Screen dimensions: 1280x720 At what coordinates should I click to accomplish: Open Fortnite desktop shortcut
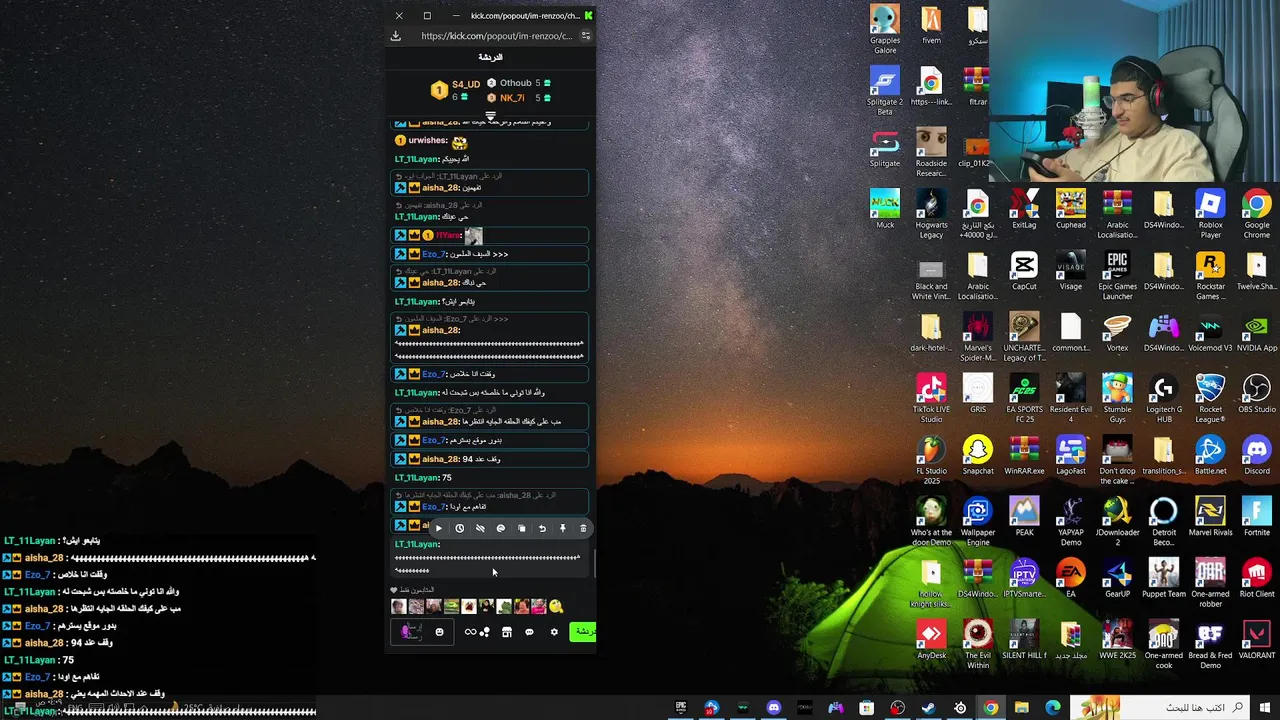1257,516
